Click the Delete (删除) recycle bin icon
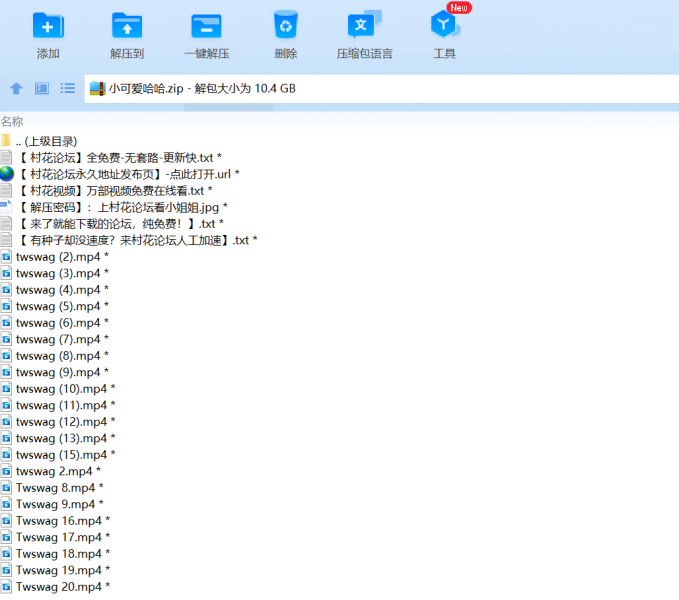This screenshot has width=679, height=600. pyautogui.click(x=286, y=26)
